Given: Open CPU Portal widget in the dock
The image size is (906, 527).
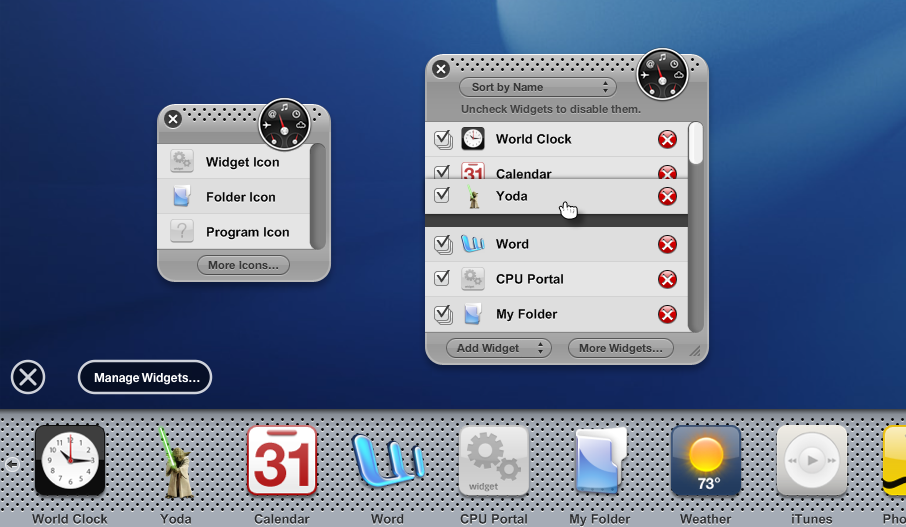Looking at the screenshot, I should pos(494,461).
